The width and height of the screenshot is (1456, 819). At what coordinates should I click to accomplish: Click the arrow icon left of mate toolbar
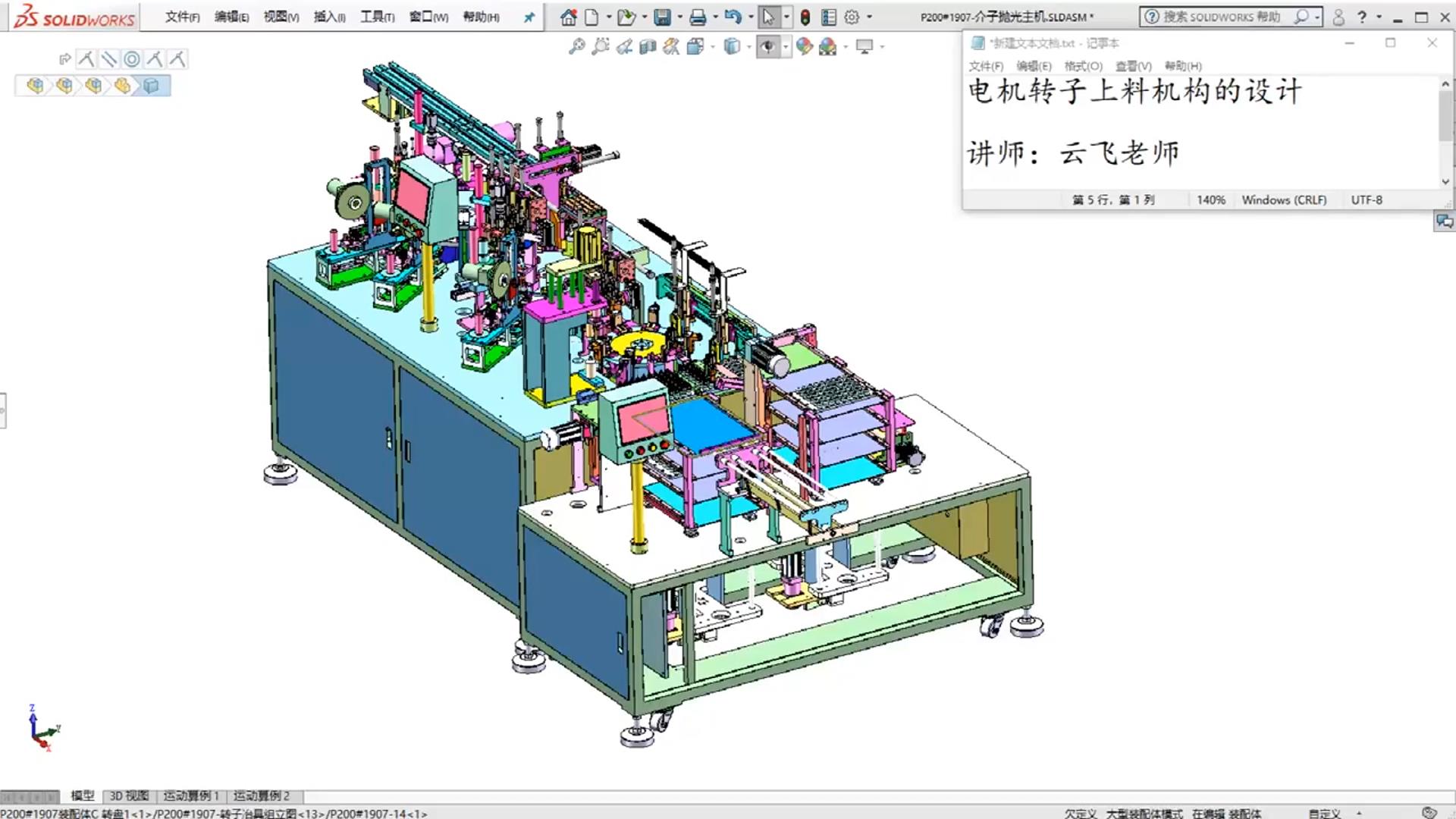pyautogui.click(x=64, y=59)
